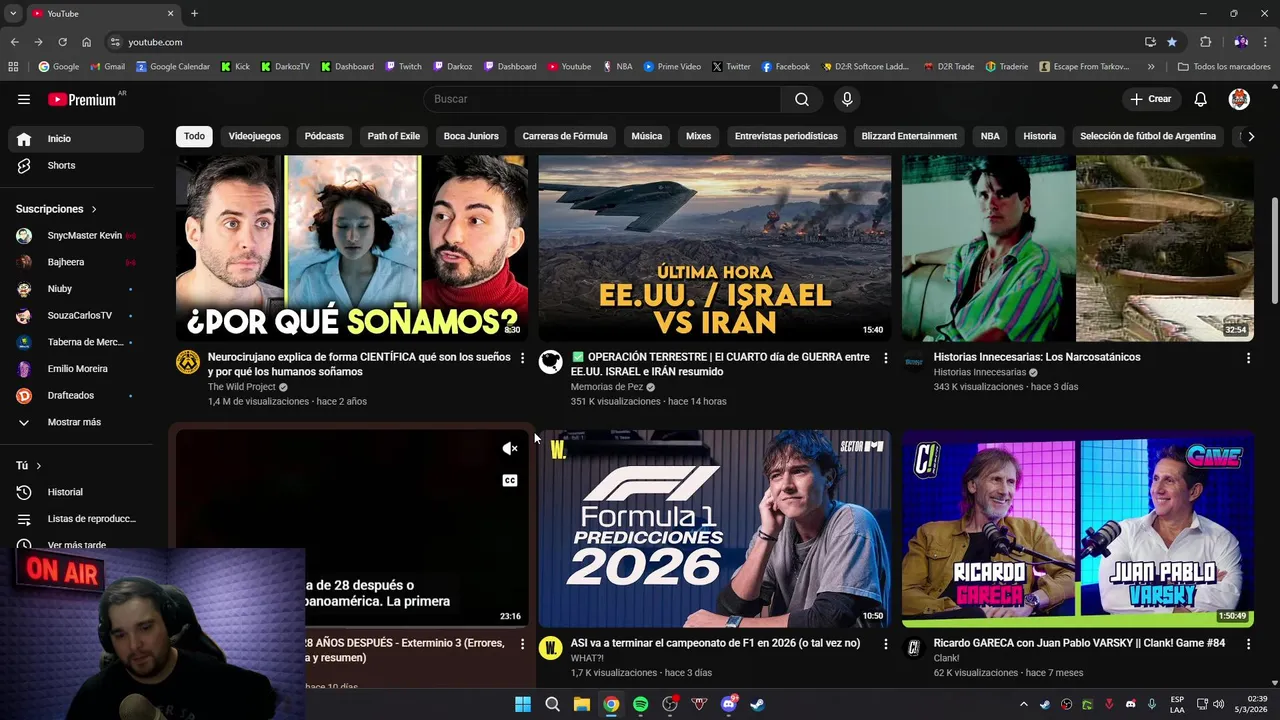This screenshot has width=1280, height=720.
Task: Select the Entrevistas periodísticas chip
Action: pyautogui.click(x=786, y=136)
